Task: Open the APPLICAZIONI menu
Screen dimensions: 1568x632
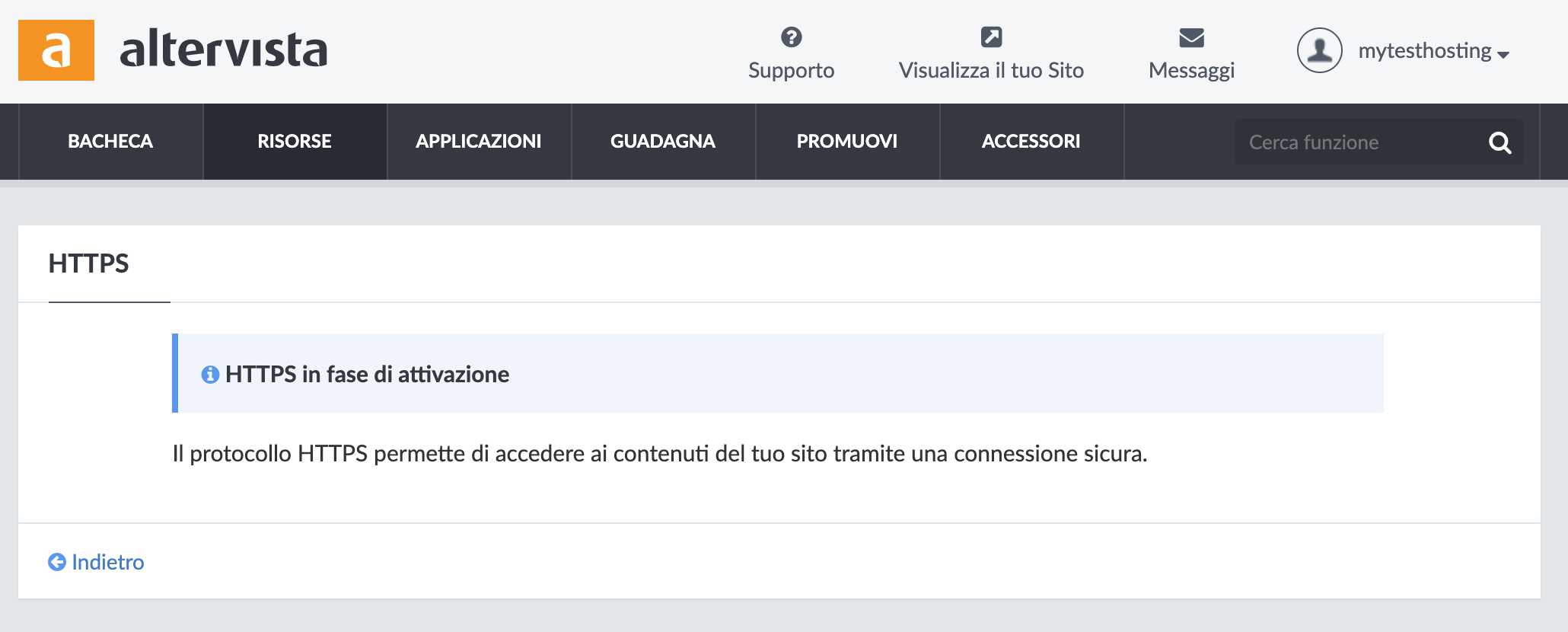Action: click(479, 142)
